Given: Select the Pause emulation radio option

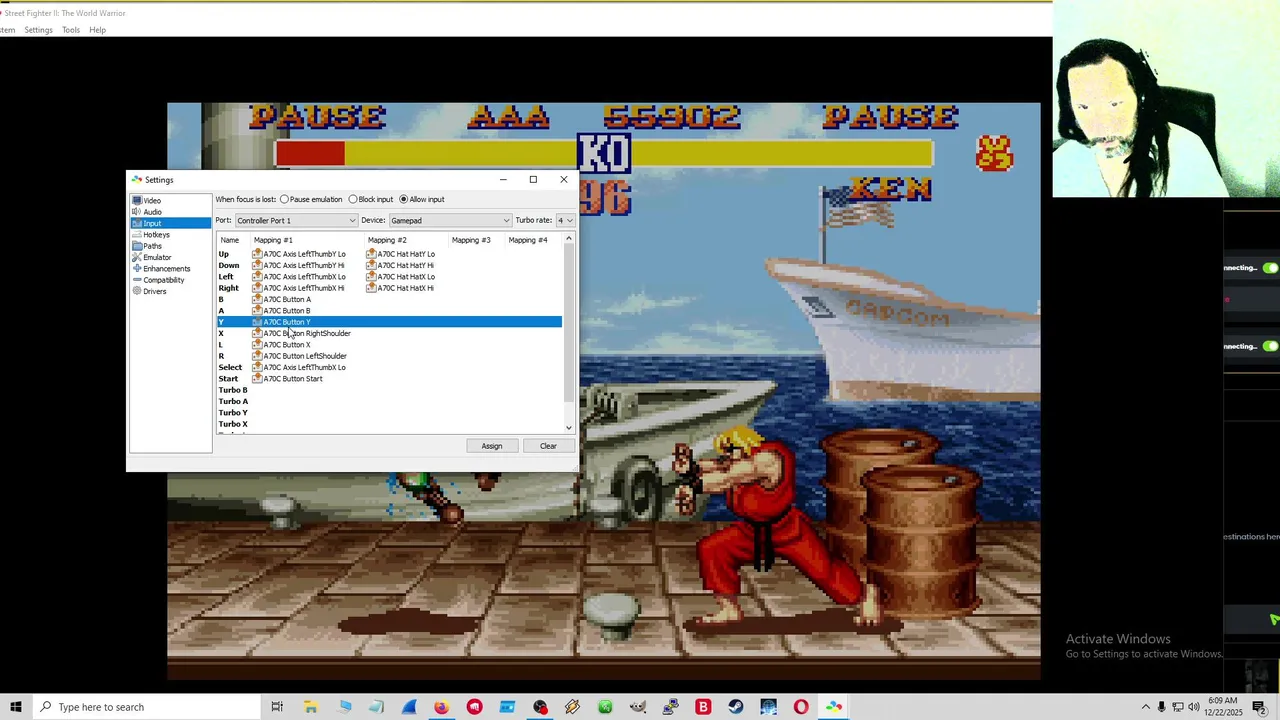Looking at the screenshot, I should pyautogui.click(x=311, y=199).
